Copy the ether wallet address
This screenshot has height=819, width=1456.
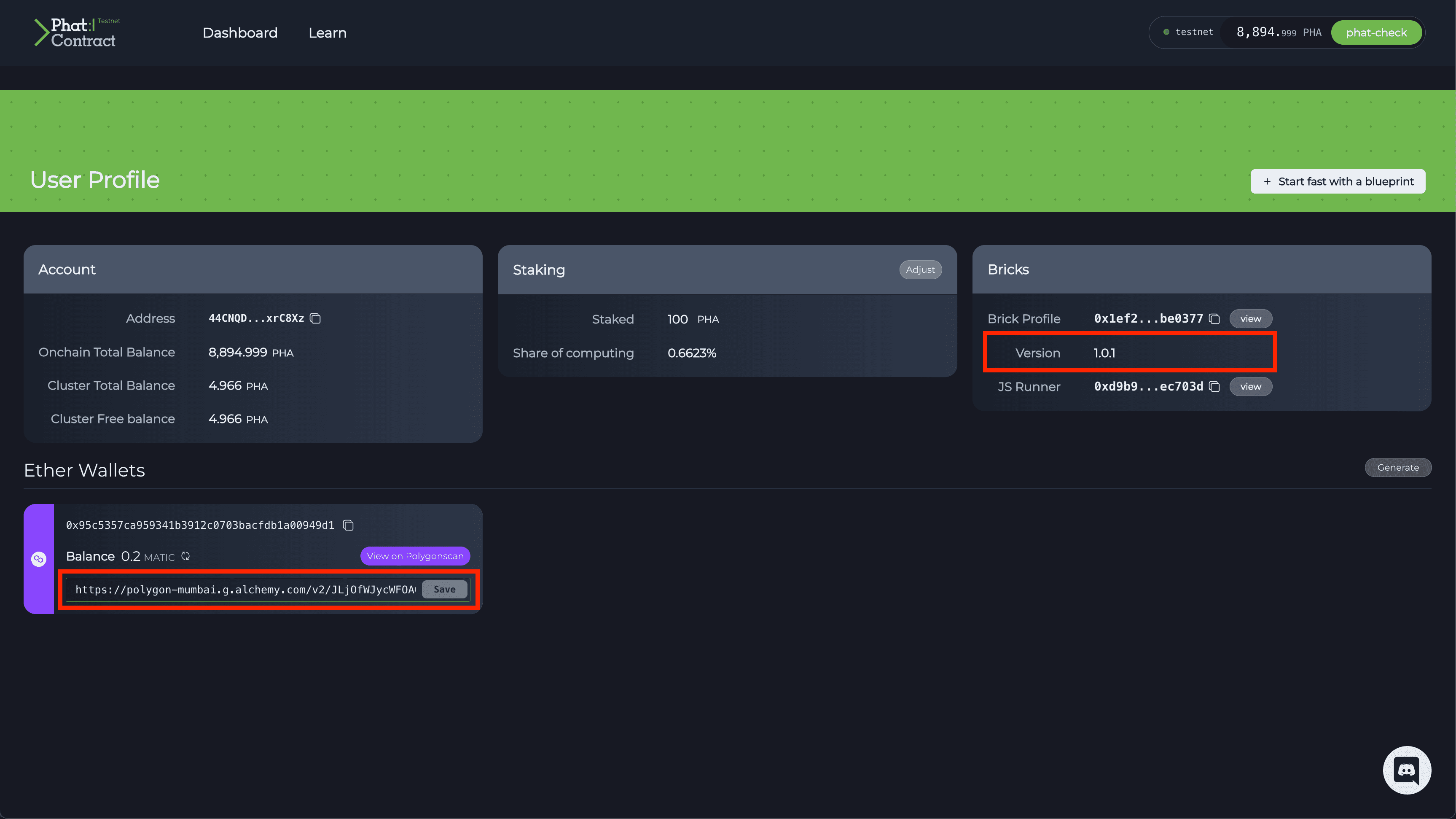tap(348, 525)
